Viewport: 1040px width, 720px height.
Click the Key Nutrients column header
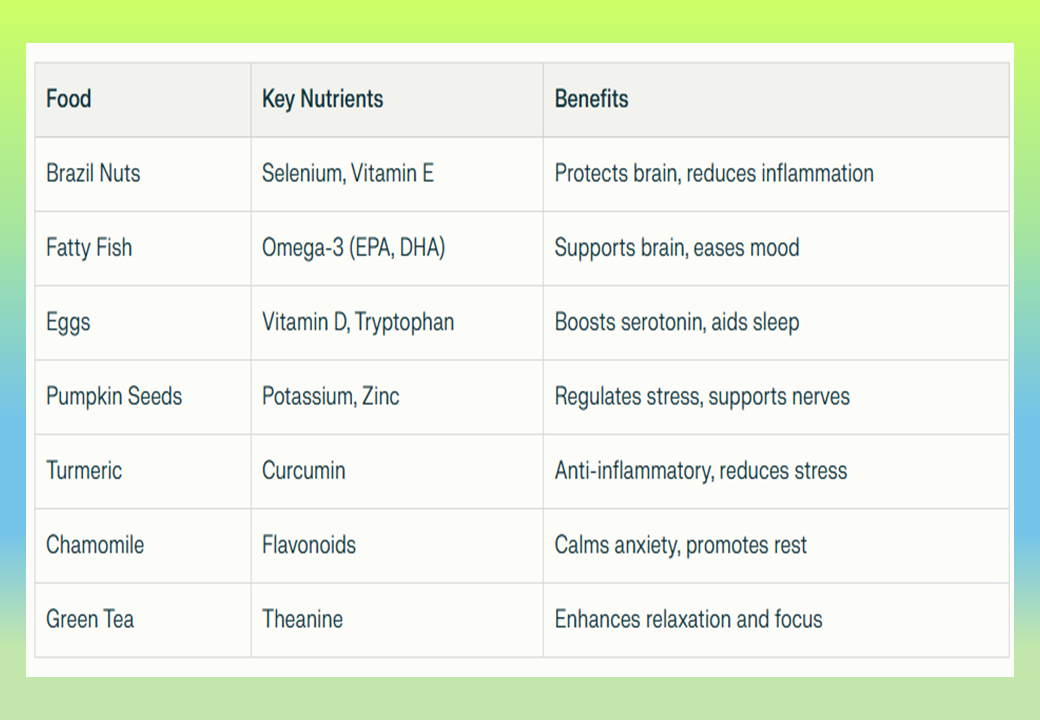point(322,99)
